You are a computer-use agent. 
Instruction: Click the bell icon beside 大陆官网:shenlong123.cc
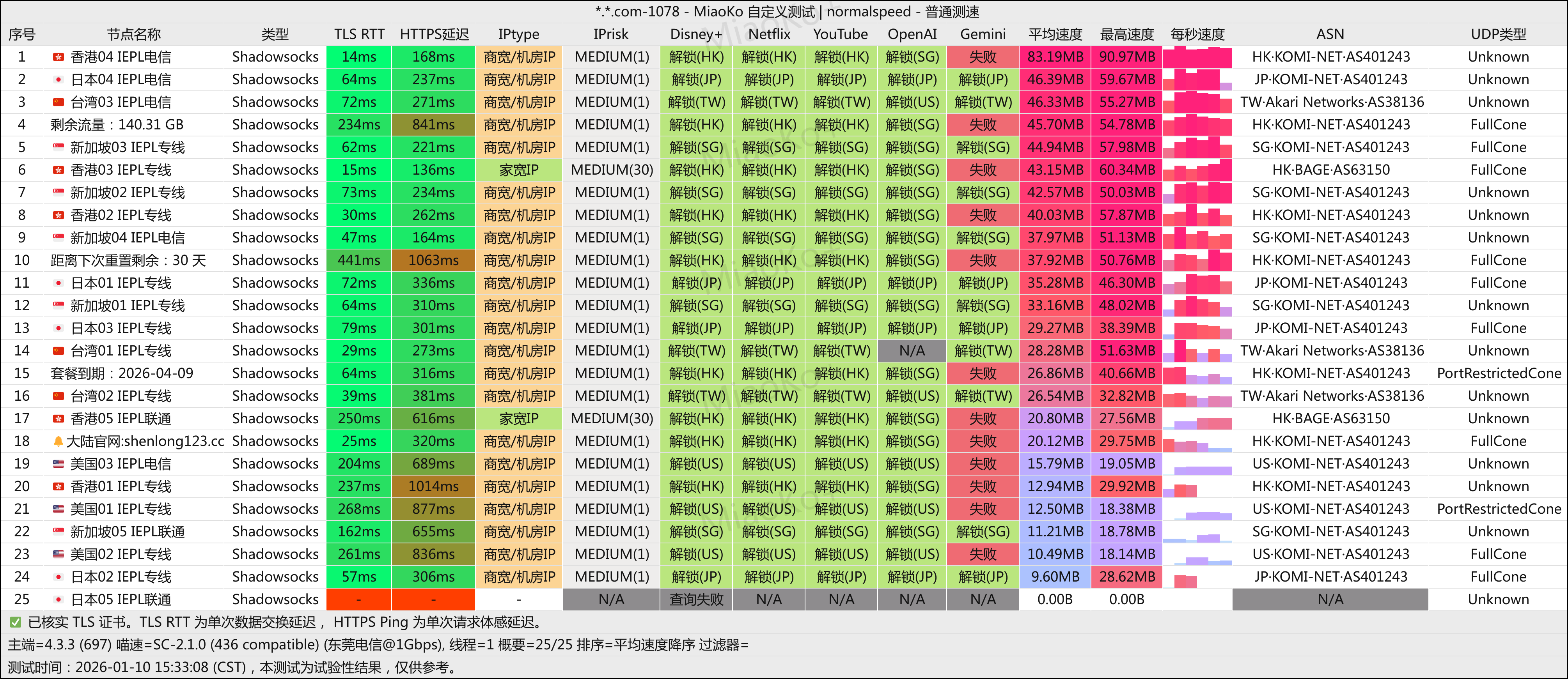(x=59, y=441)
